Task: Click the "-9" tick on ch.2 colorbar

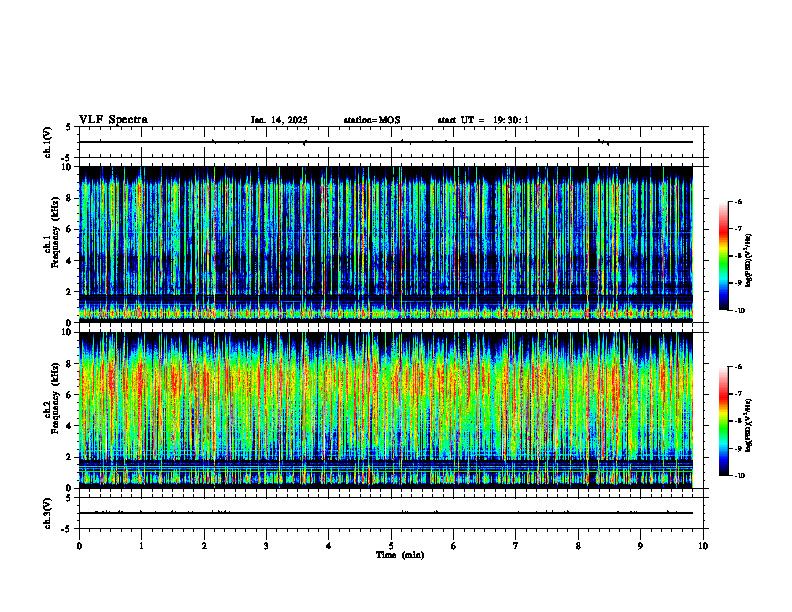Action: point(739,448)
